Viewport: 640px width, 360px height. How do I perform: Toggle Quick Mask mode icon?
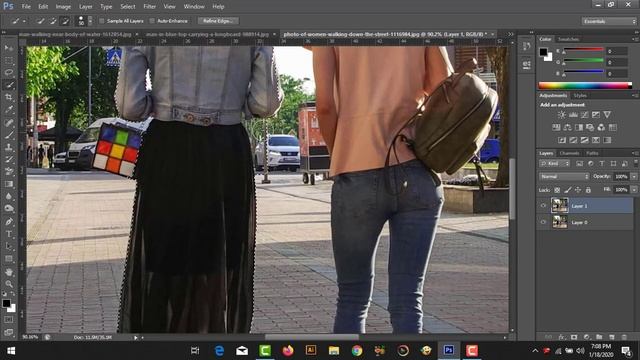pyautogui.click(x=9, y=320)
